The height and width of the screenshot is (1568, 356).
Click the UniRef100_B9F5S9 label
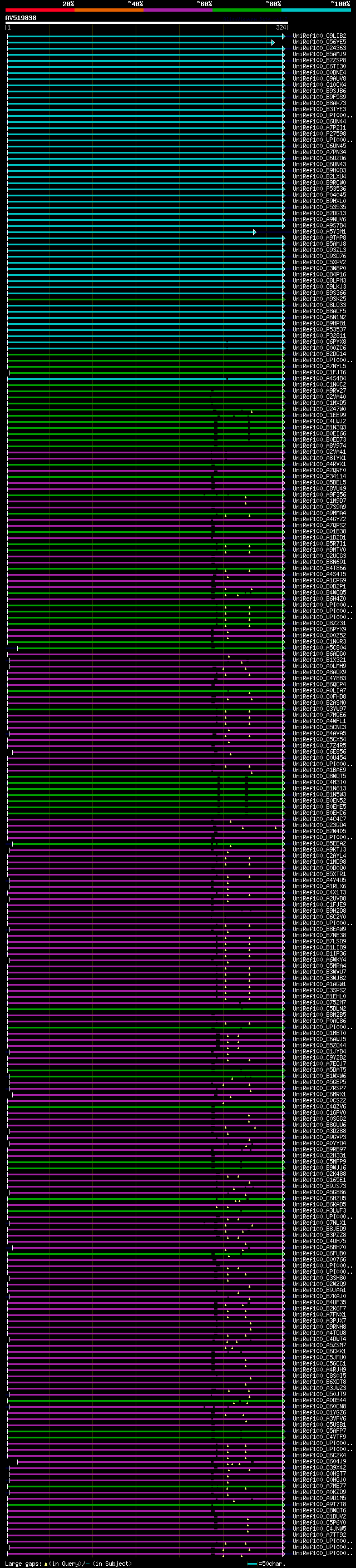coord(319,97)
